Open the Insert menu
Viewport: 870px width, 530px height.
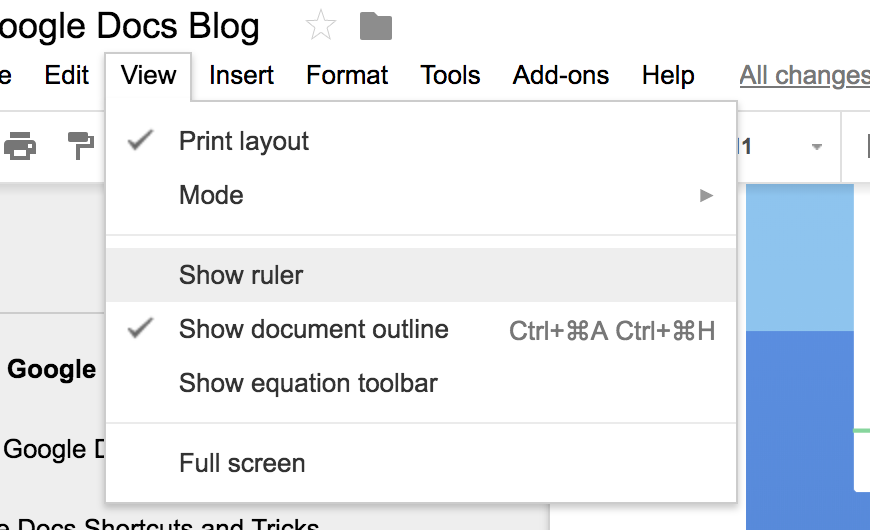pyautogui.click(x=241, y=75)
